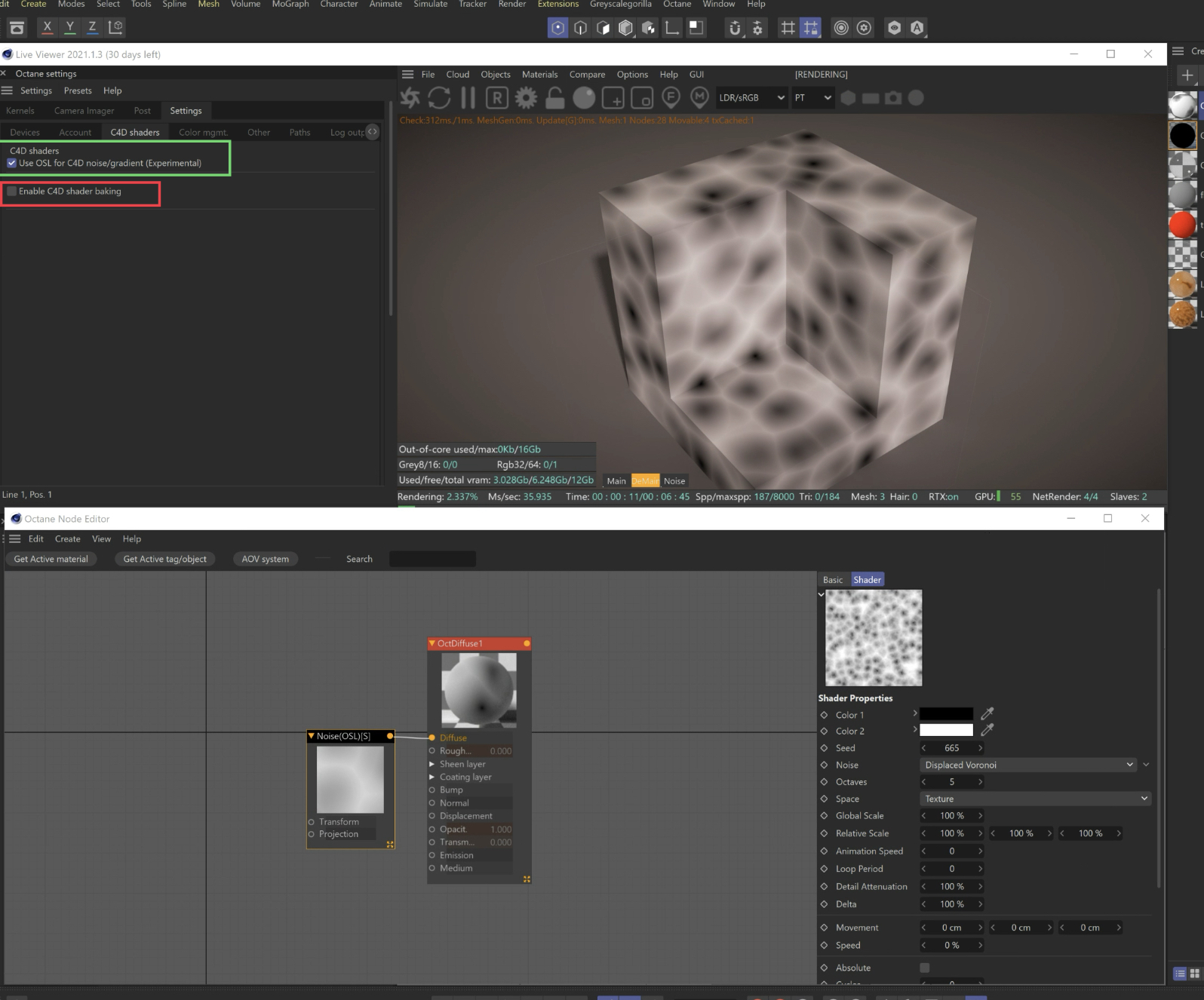
Task: Collapse the Noise(OSL) node triangle
Action: click(x=311, y=736)
